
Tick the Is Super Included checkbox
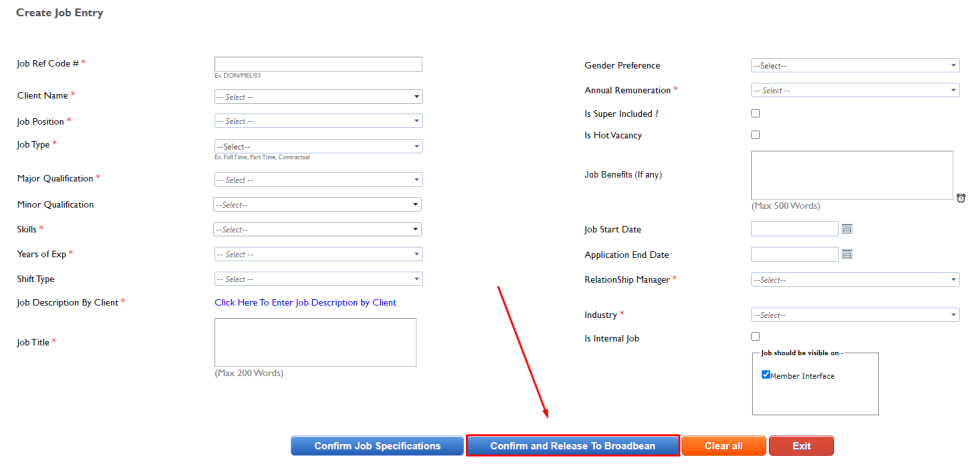(x=755, y=113)
